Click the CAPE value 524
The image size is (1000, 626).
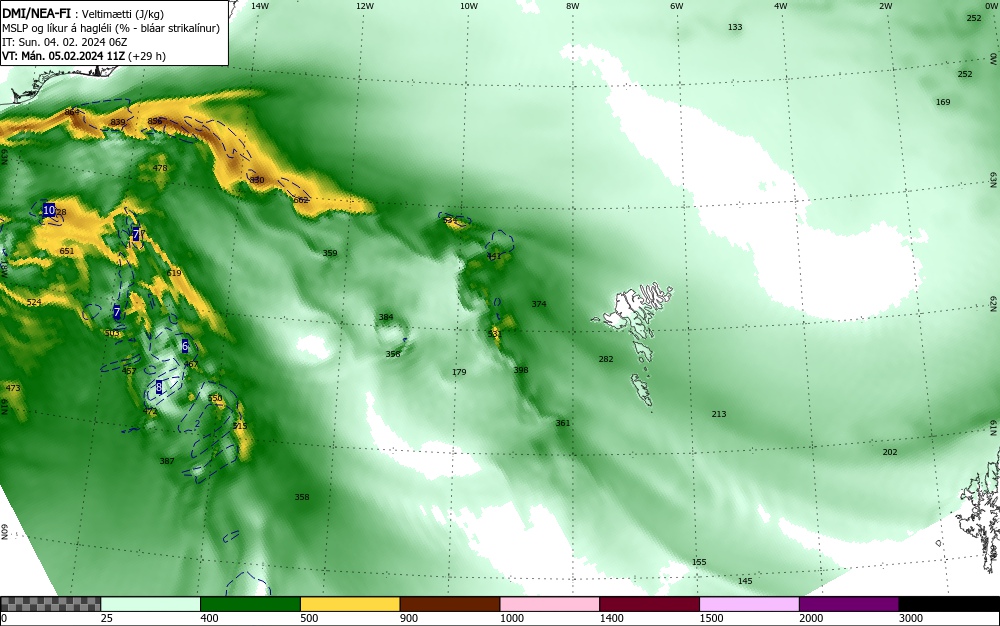tap(34, 302)
